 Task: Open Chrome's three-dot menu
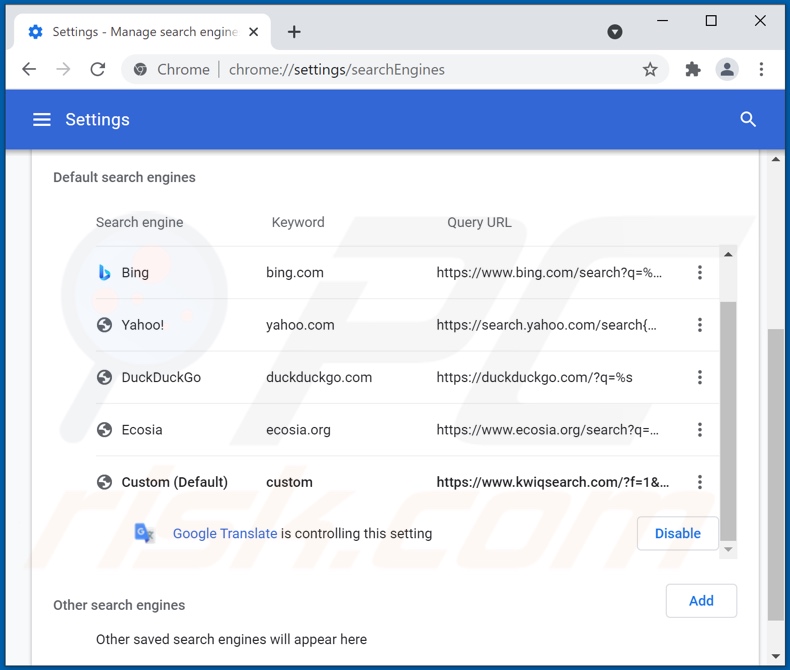pyautogui.click(x=761, y=70)
